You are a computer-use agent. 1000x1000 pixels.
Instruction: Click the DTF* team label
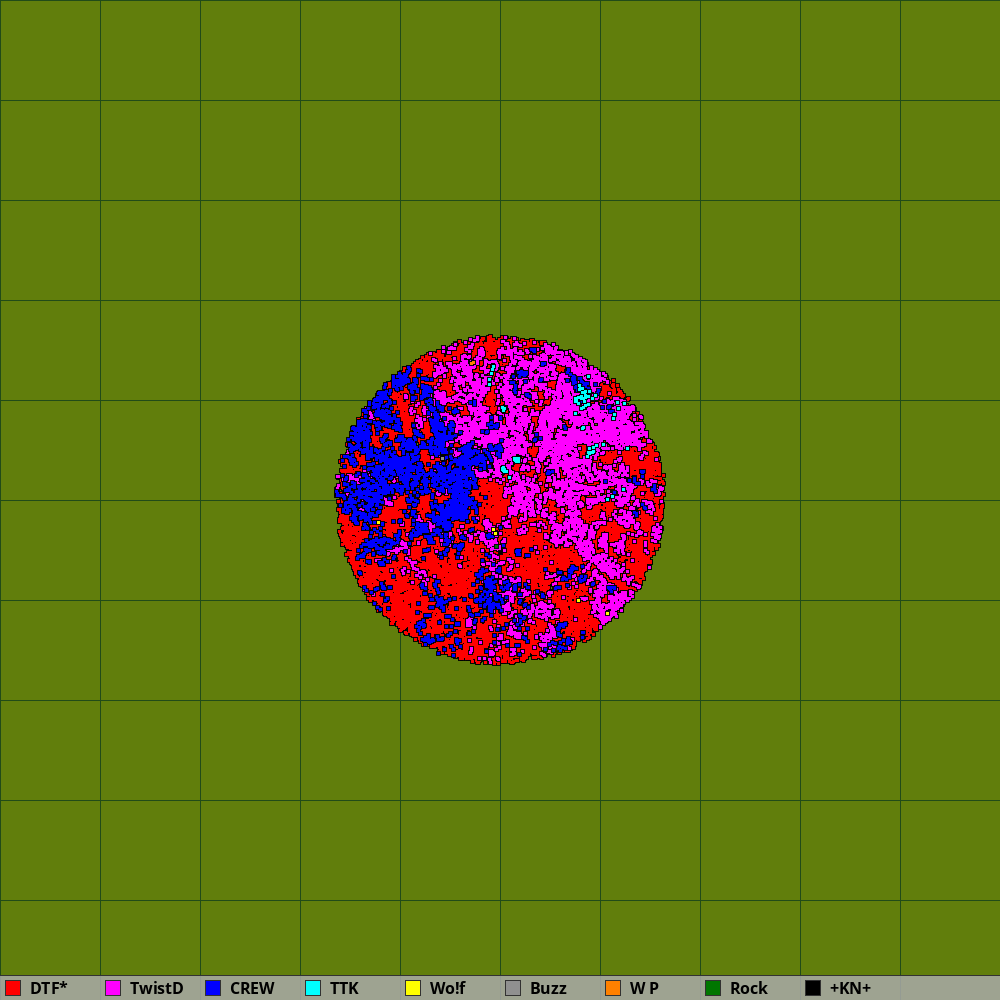pos(48,988)
